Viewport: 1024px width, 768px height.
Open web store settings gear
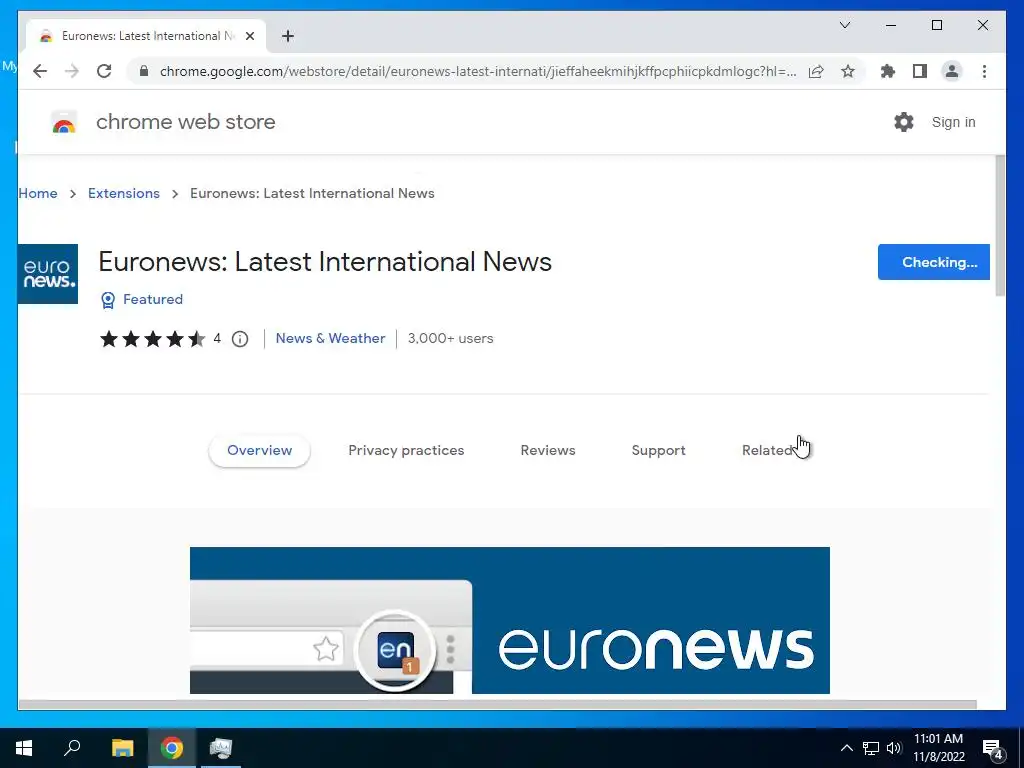click(x=904, y=122)
